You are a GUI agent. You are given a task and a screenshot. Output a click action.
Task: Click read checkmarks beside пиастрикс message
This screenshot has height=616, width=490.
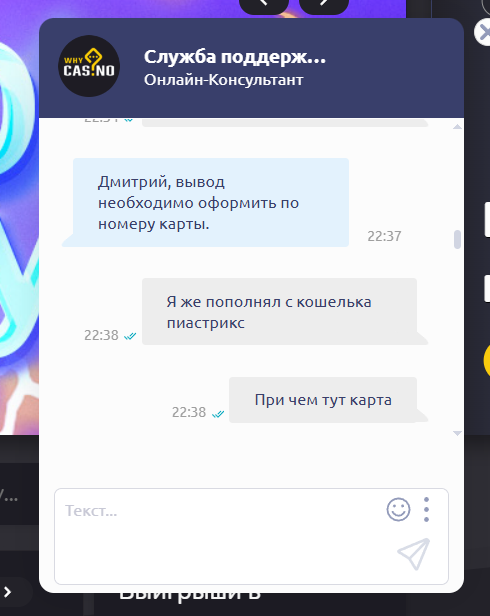(130, 336)
